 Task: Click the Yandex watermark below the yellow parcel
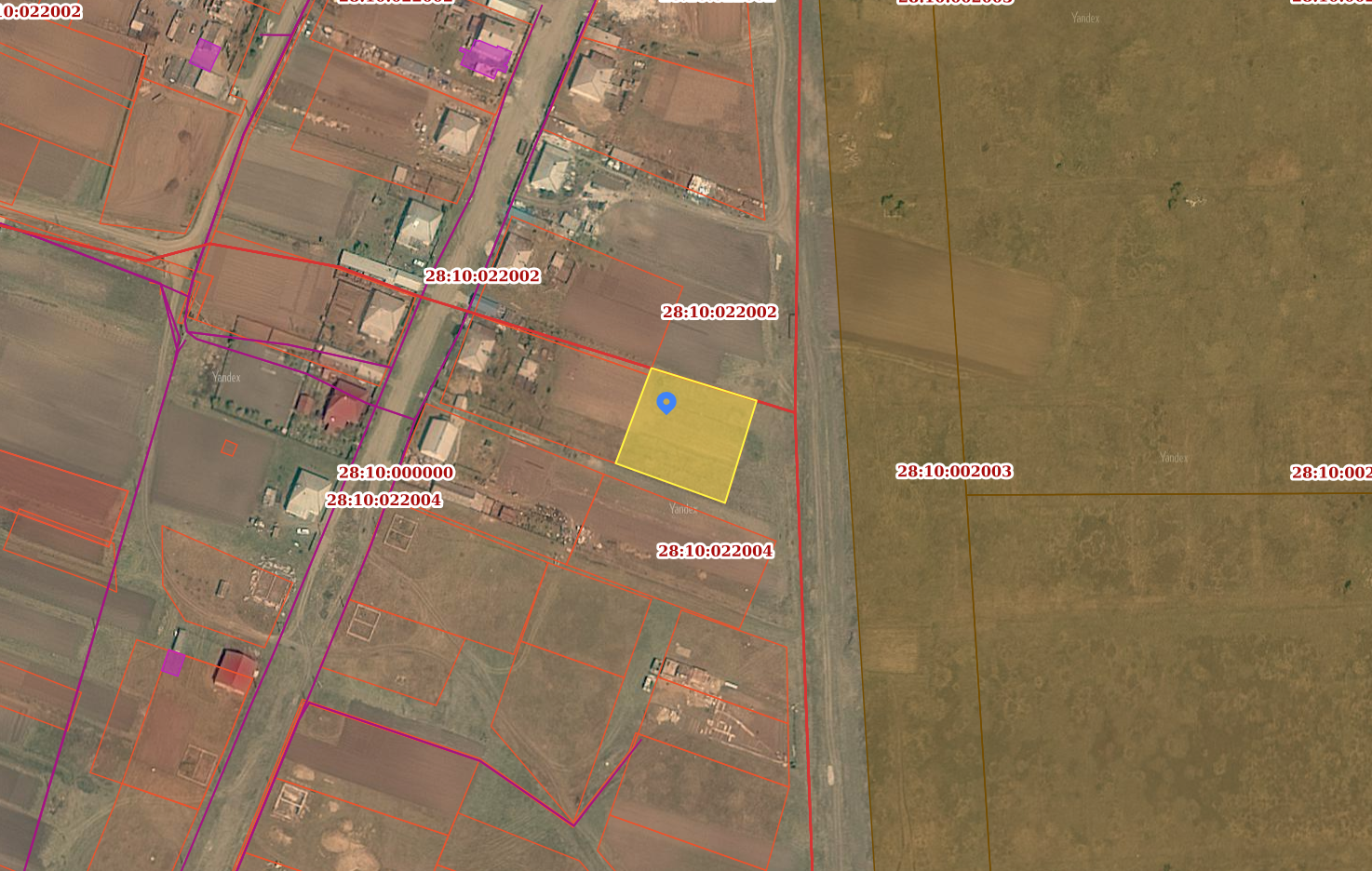683,508
